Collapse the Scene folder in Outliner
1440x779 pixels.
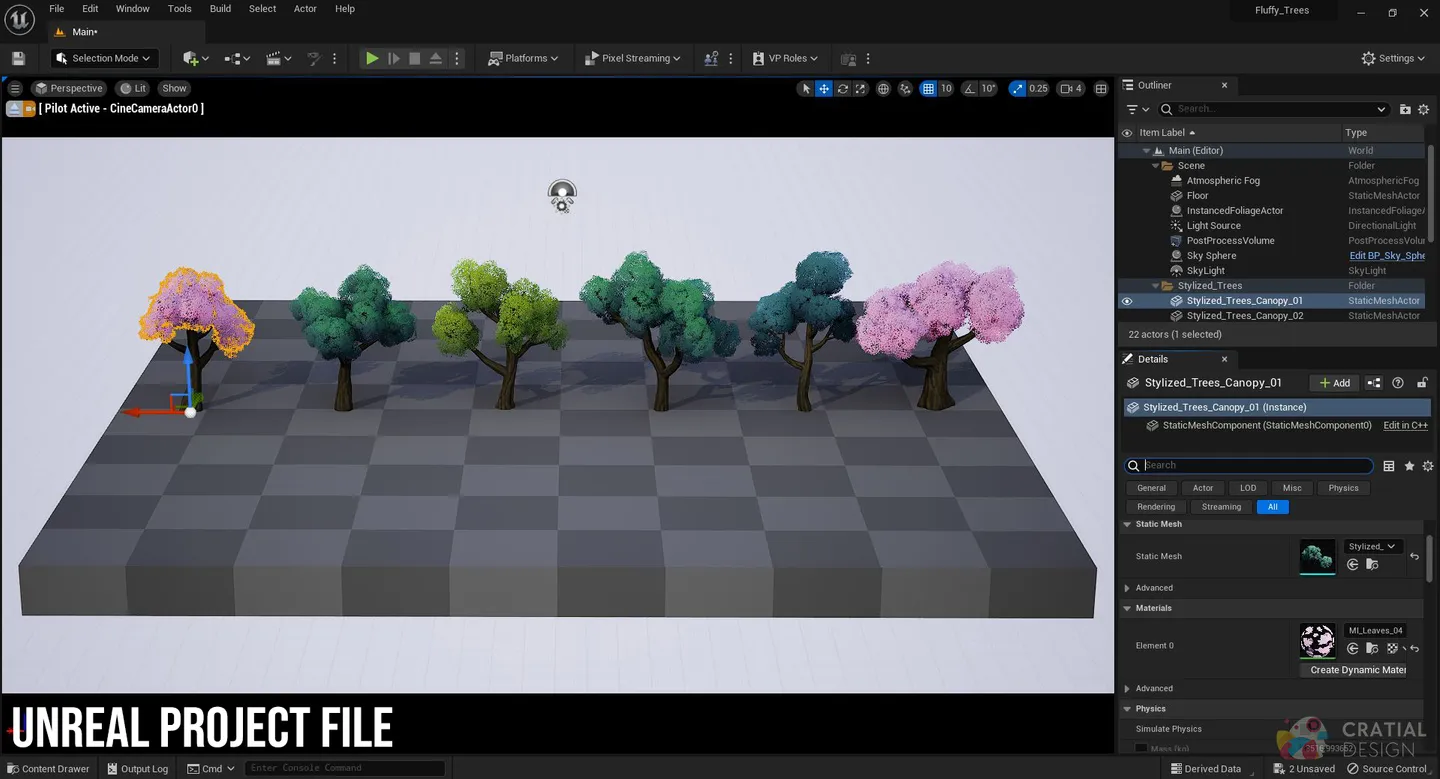click(1156, 166)
